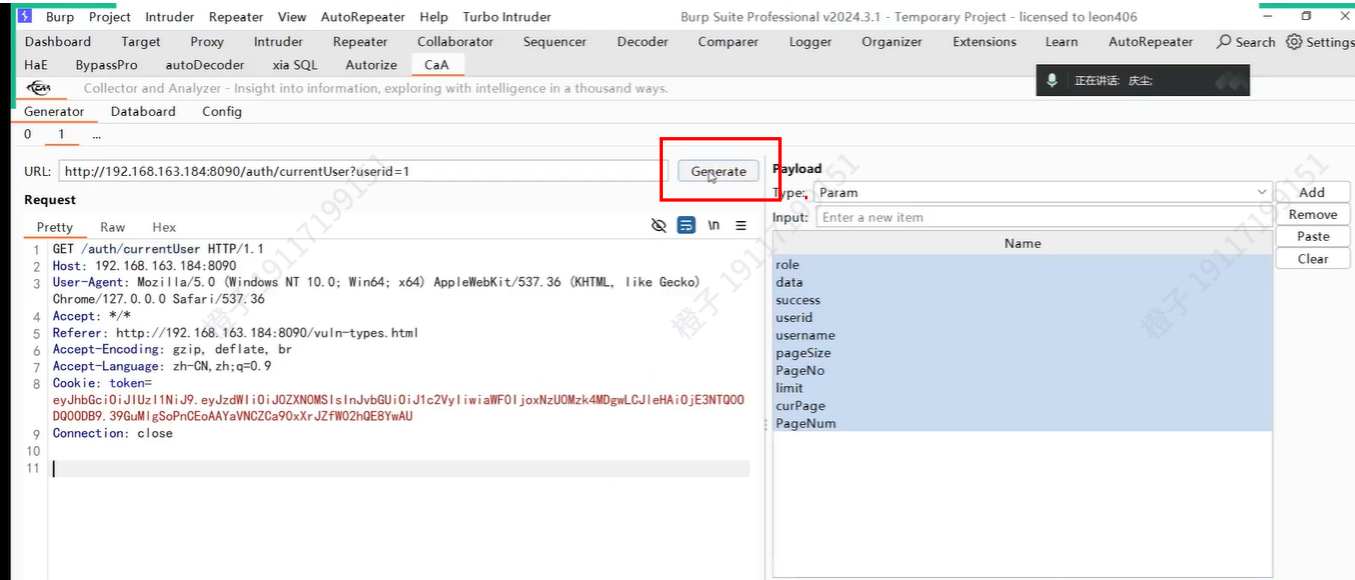This screenshot has width=1355, height=580.
Task: Select the 'limit' payload row
Action: tap(1022, 388)
